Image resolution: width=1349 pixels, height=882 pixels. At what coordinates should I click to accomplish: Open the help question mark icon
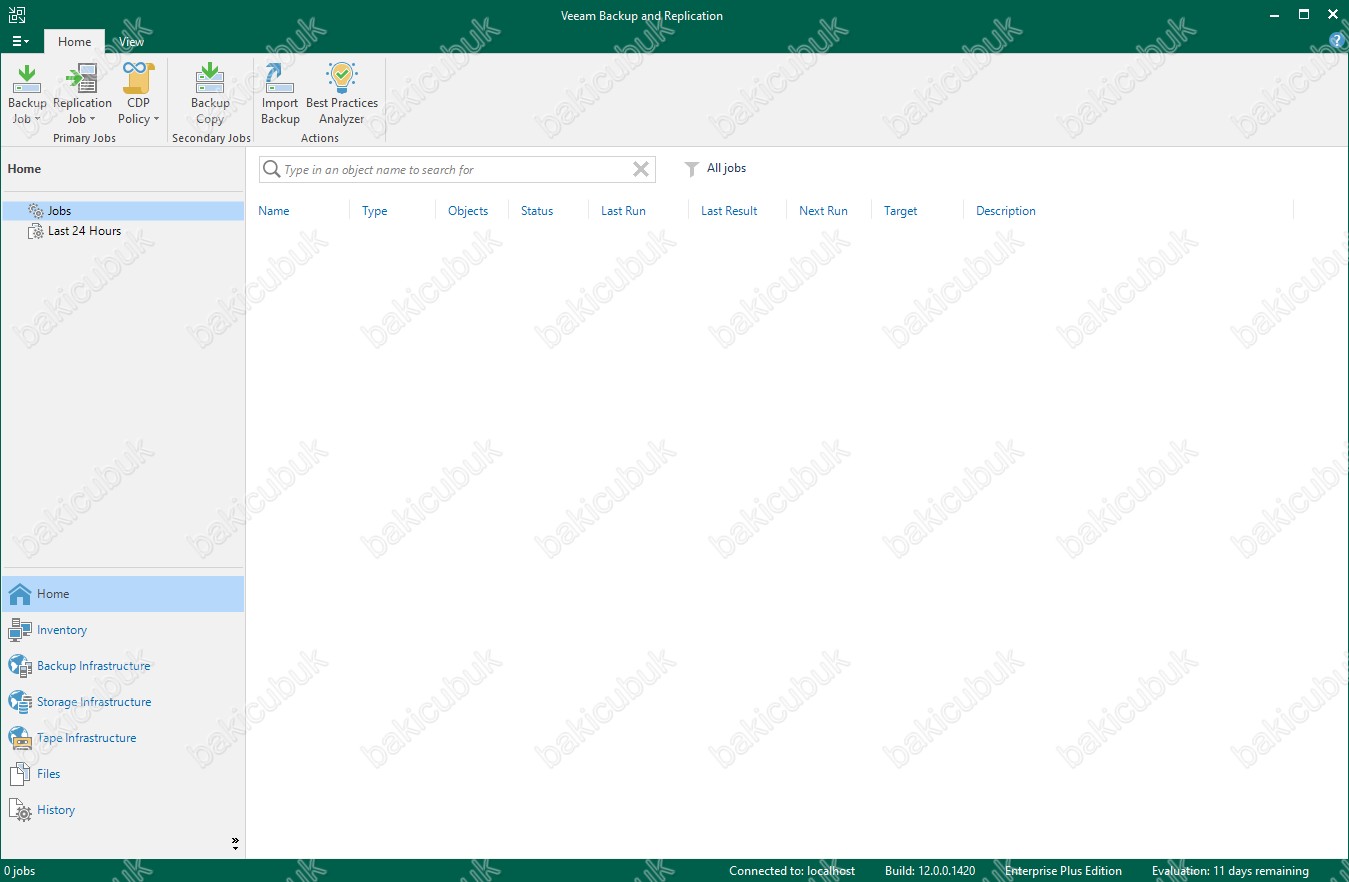tap(1337, 41)
